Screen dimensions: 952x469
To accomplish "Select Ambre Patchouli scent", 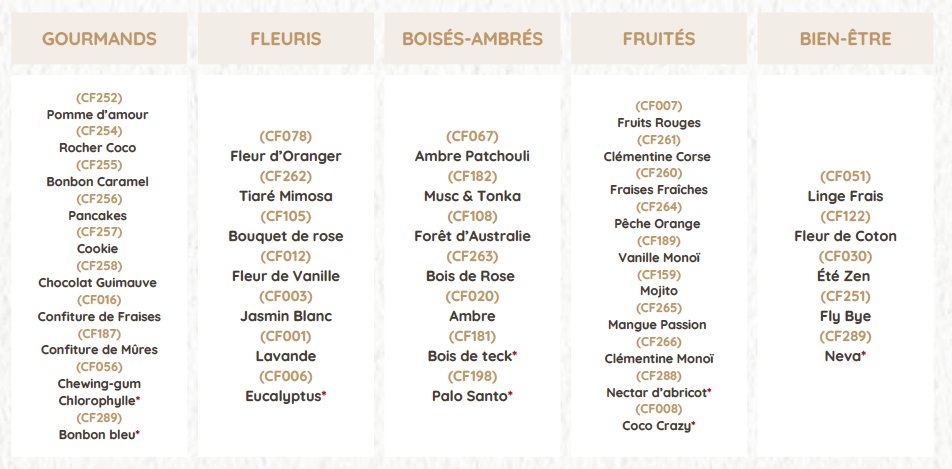I will (x=472, y=156).
